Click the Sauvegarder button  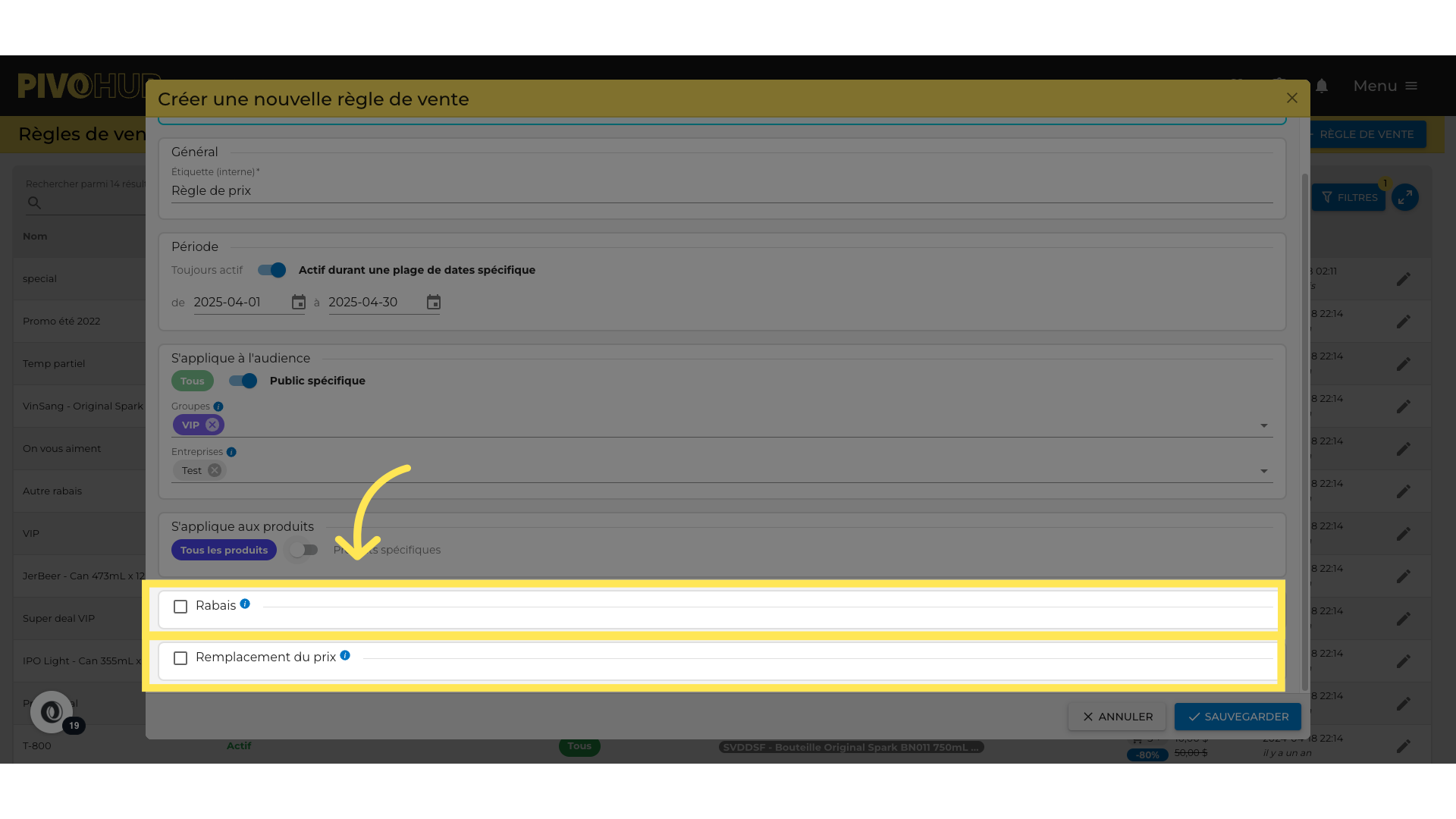point(1238,717)
